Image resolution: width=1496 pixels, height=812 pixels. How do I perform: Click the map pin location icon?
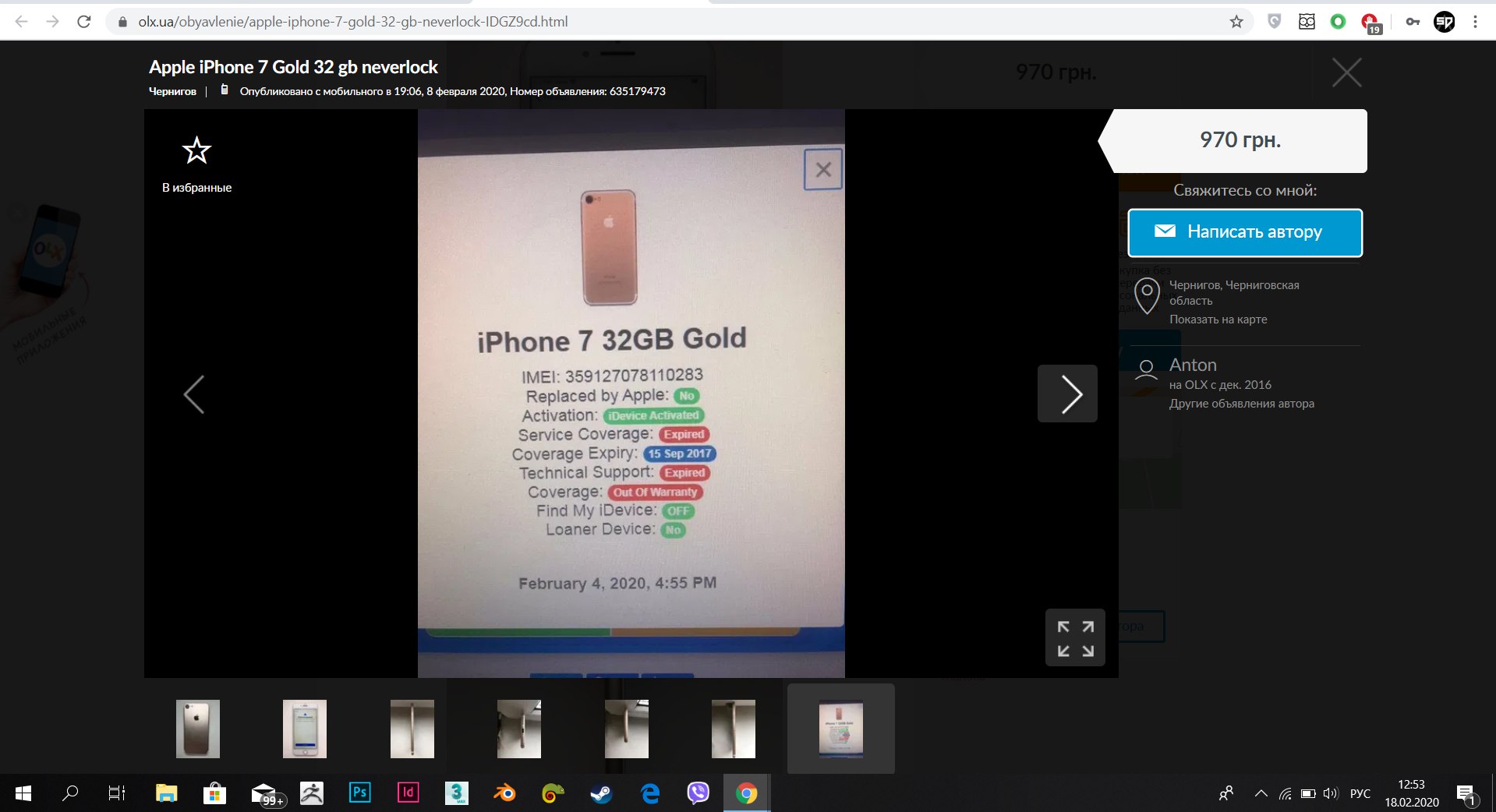pos(1147,296)
